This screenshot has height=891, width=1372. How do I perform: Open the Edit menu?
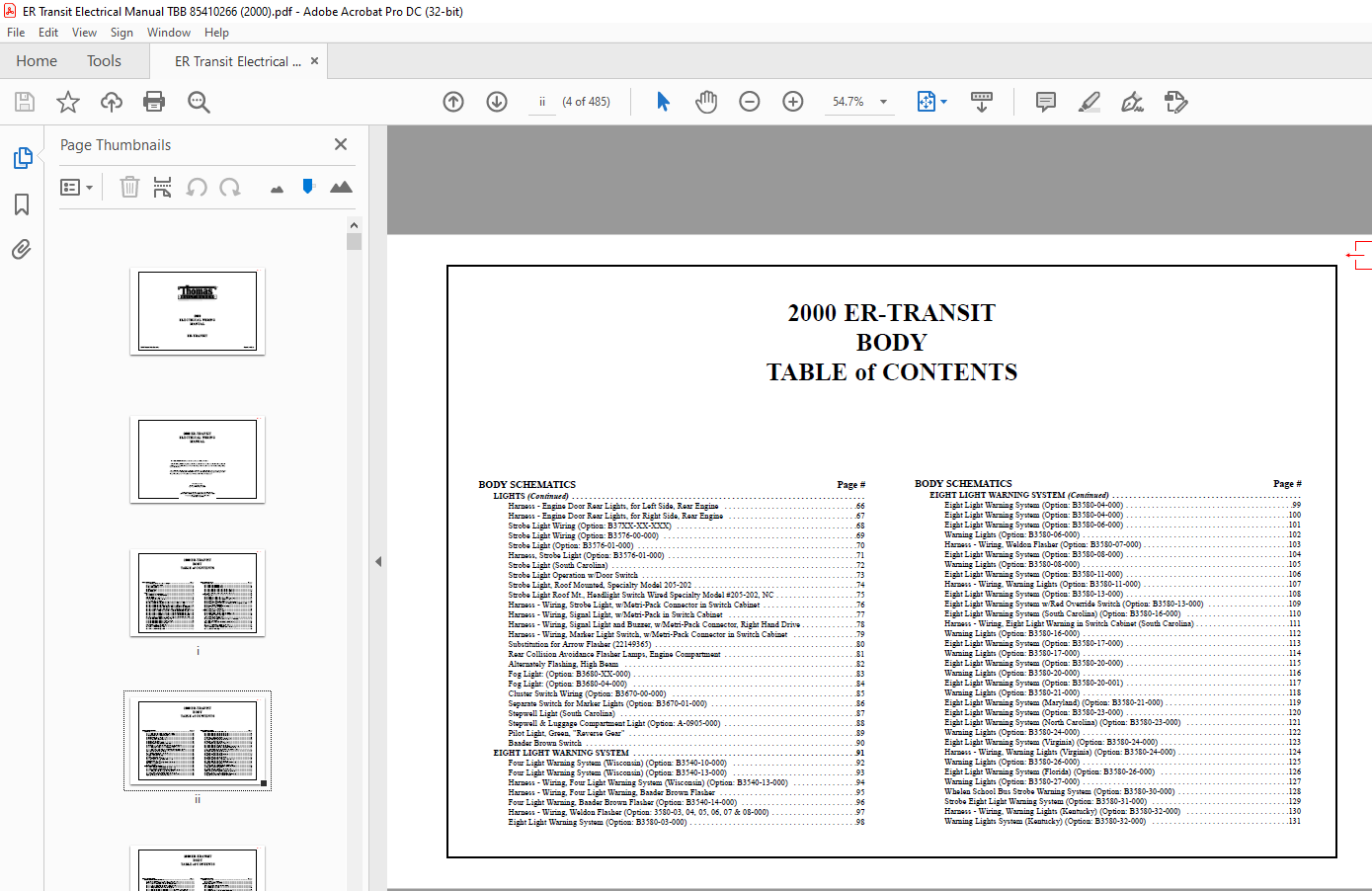click(x=48, y=33)
